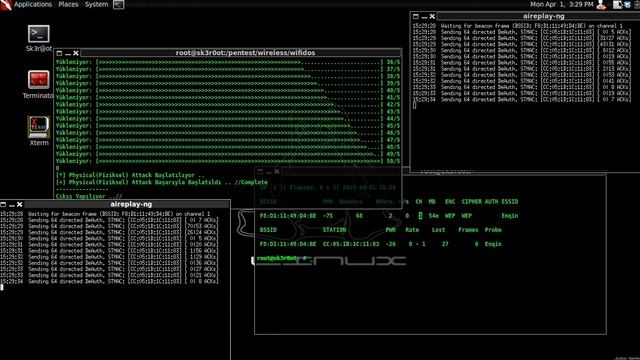Click the 'Başarıyla Başlatıldı .. //Complete' line
The image size is (640, 360).
pos(162,182)
